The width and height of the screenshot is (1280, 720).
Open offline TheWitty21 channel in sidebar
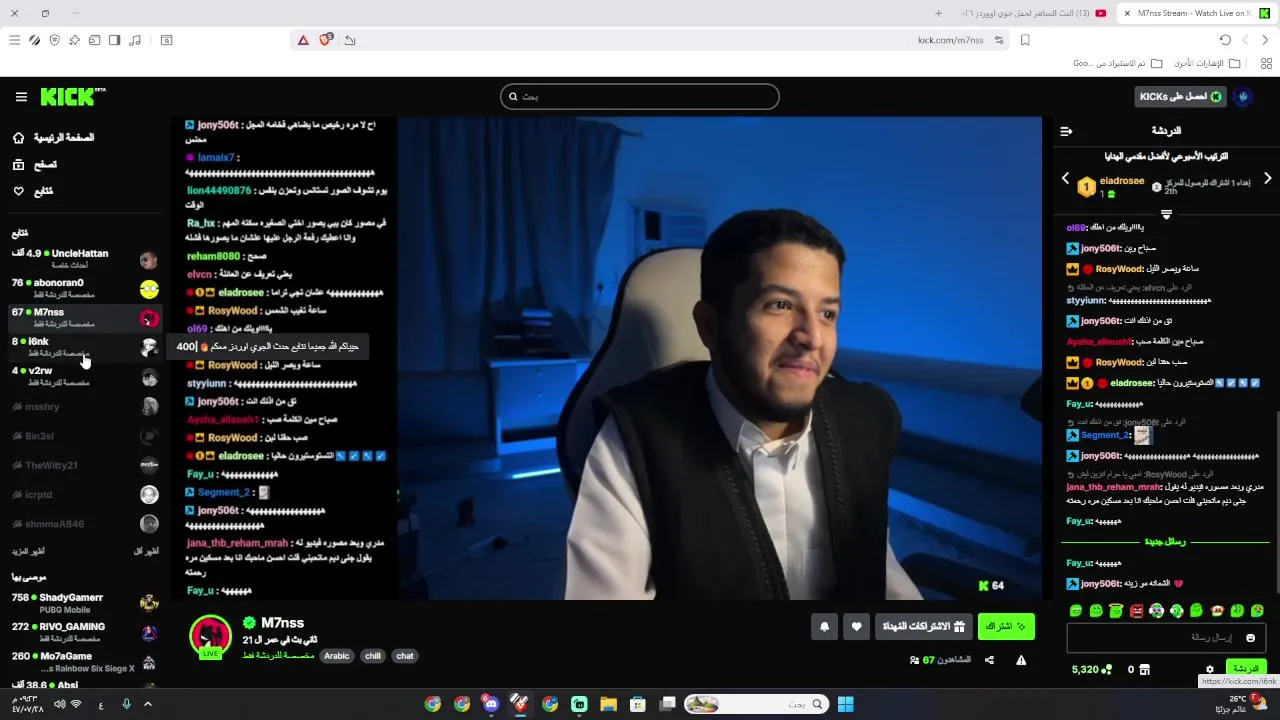(85, 465)
